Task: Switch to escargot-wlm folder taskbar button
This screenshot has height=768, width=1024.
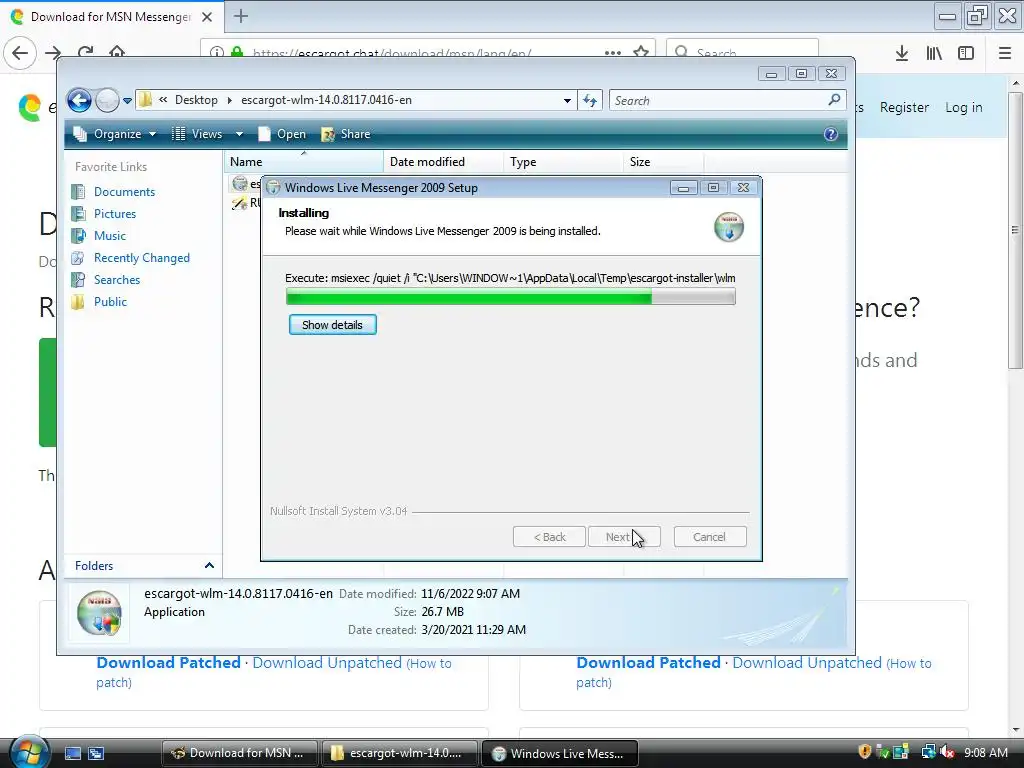Action: click(398, 753)
